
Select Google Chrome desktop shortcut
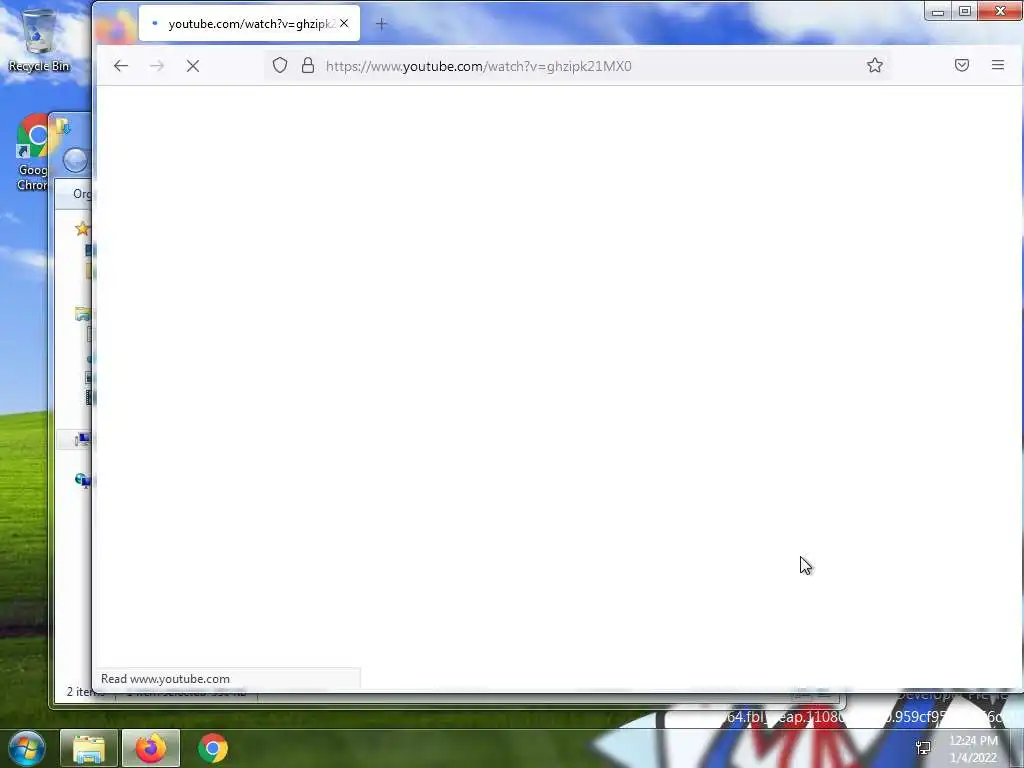click(33, 153)
